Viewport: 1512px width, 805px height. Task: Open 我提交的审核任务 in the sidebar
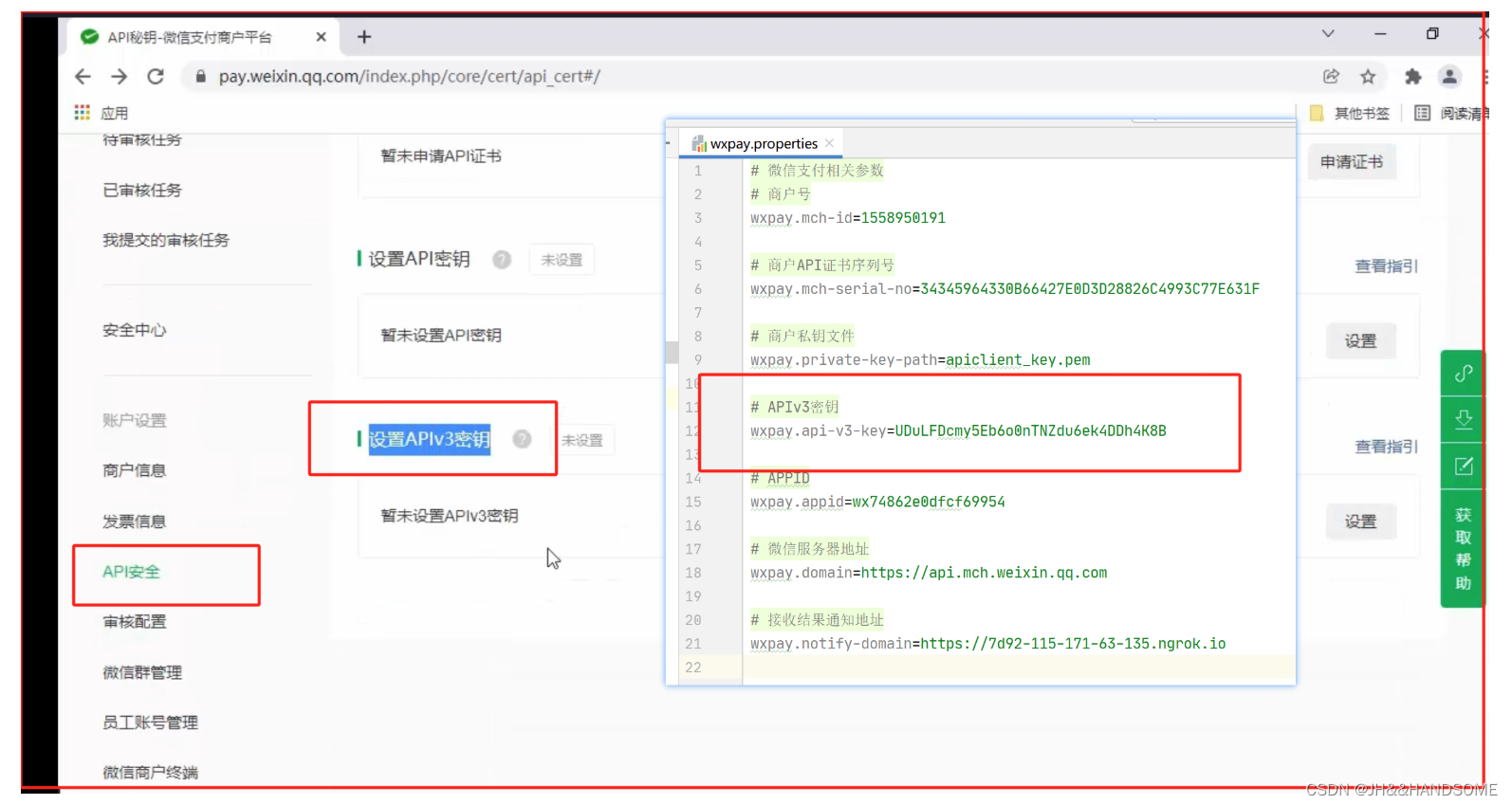point(166,241)
